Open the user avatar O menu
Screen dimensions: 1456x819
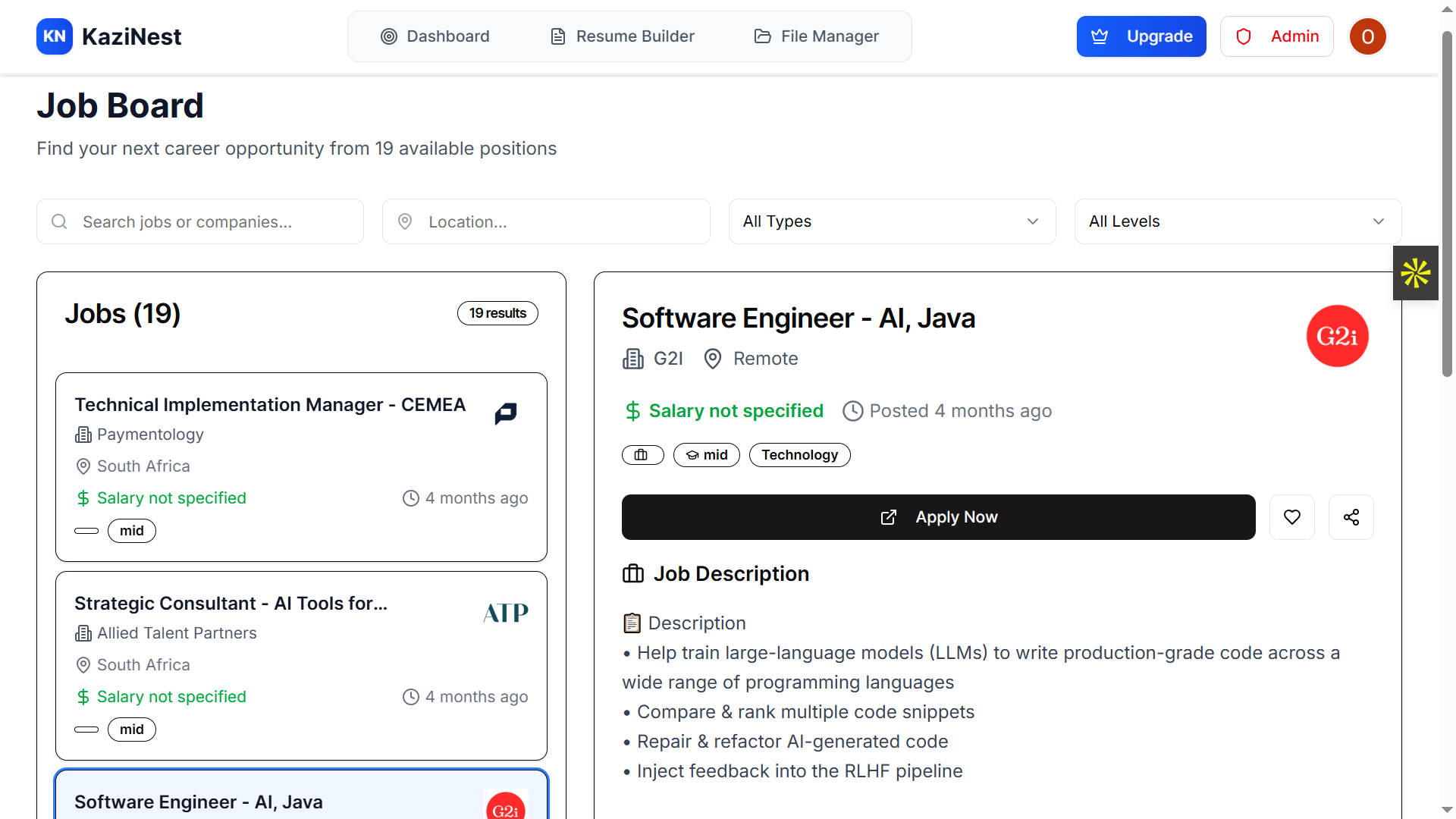(1367, 36)
